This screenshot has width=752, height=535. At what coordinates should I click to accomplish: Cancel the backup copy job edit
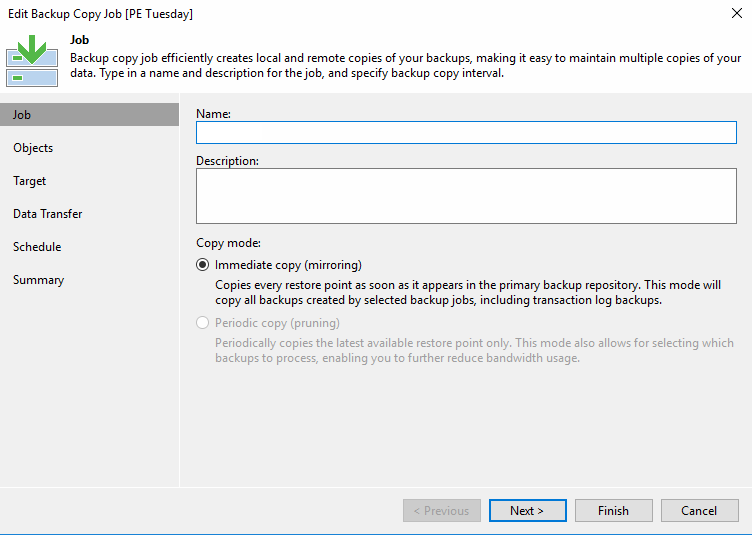[x=699, y=511]
